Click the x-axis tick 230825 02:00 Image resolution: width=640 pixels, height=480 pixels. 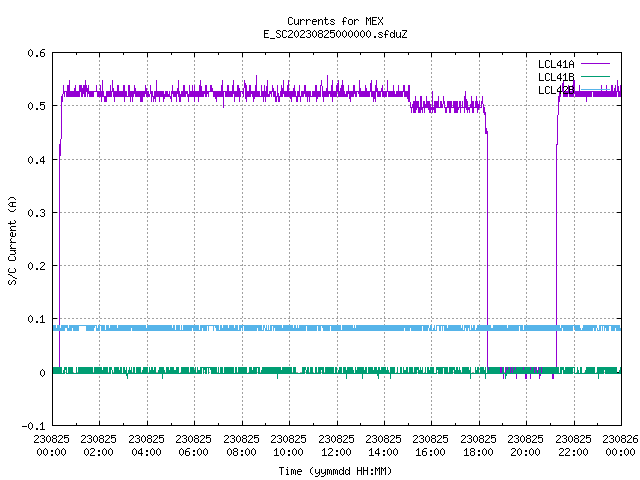click(99, 445)
